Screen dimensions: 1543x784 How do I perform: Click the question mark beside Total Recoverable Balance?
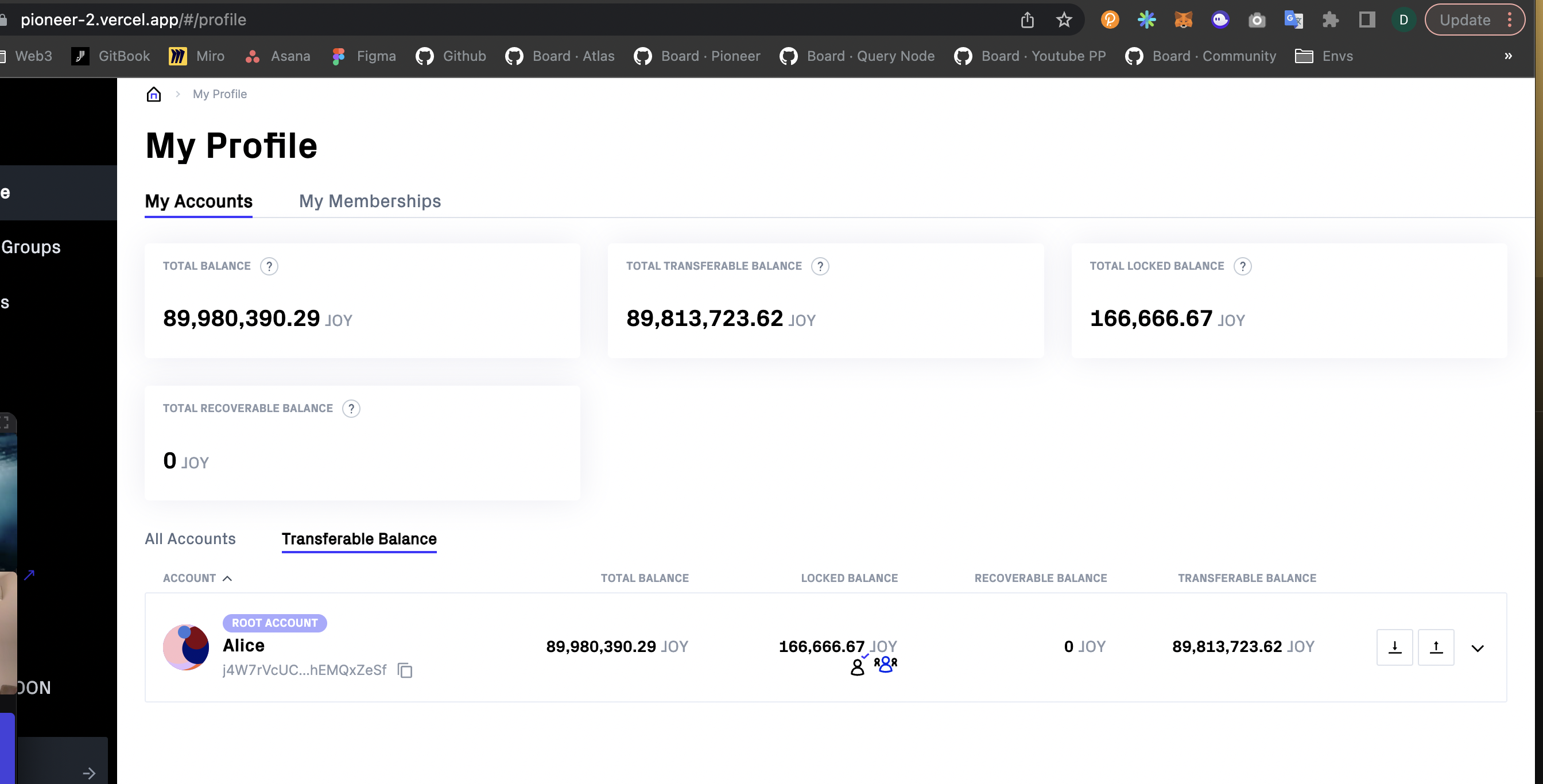(352, 409)
